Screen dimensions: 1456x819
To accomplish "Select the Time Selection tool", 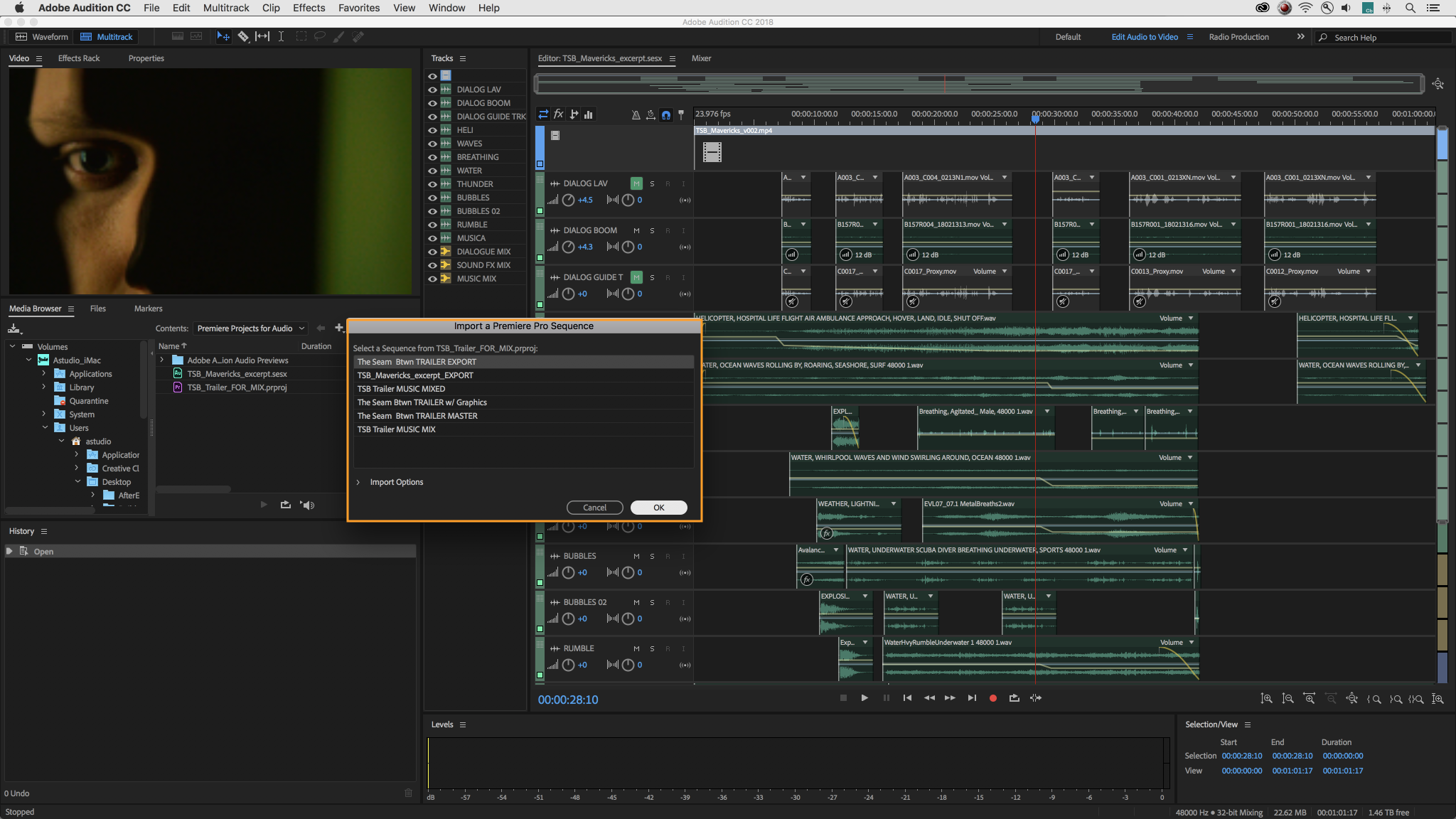I will pos(282,36).
